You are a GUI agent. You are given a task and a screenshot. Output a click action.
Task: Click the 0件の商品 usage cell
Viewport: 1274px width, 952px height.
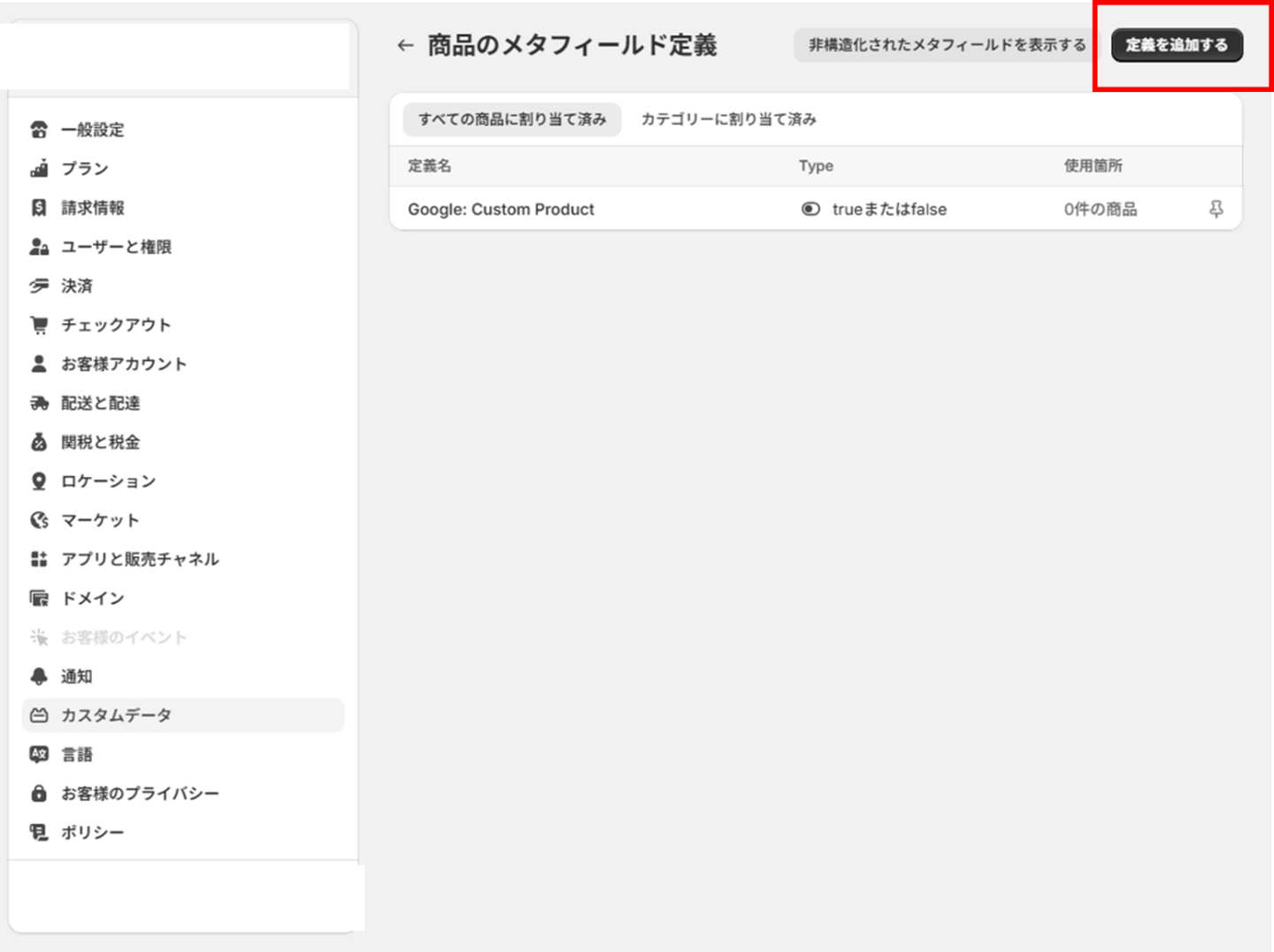point(1101,210)
